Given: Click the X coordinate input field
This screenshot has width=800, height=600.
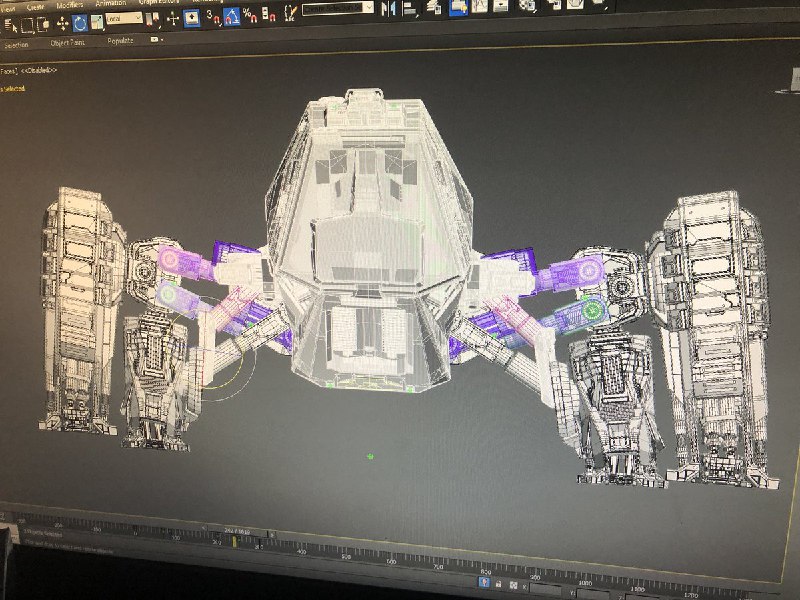Looking at the screenshot, I should click(x=547, y=590).
